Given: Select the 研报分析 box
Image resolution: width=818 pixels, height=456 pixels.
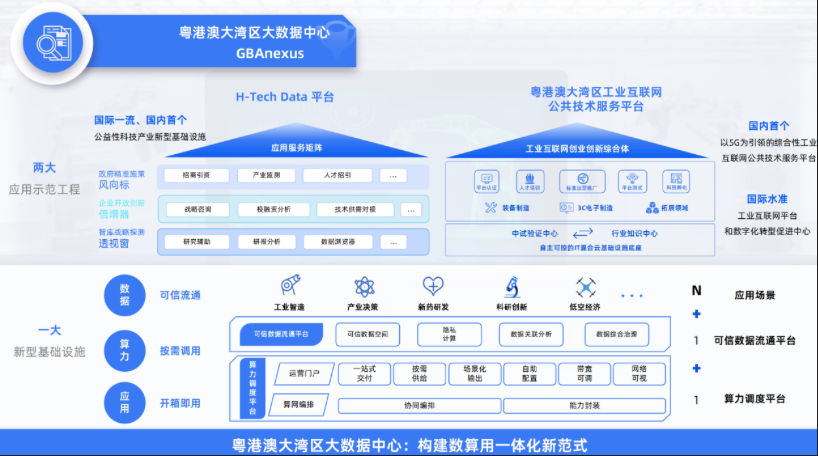Looking at the screenshot, I should click(x=267, y=242).
